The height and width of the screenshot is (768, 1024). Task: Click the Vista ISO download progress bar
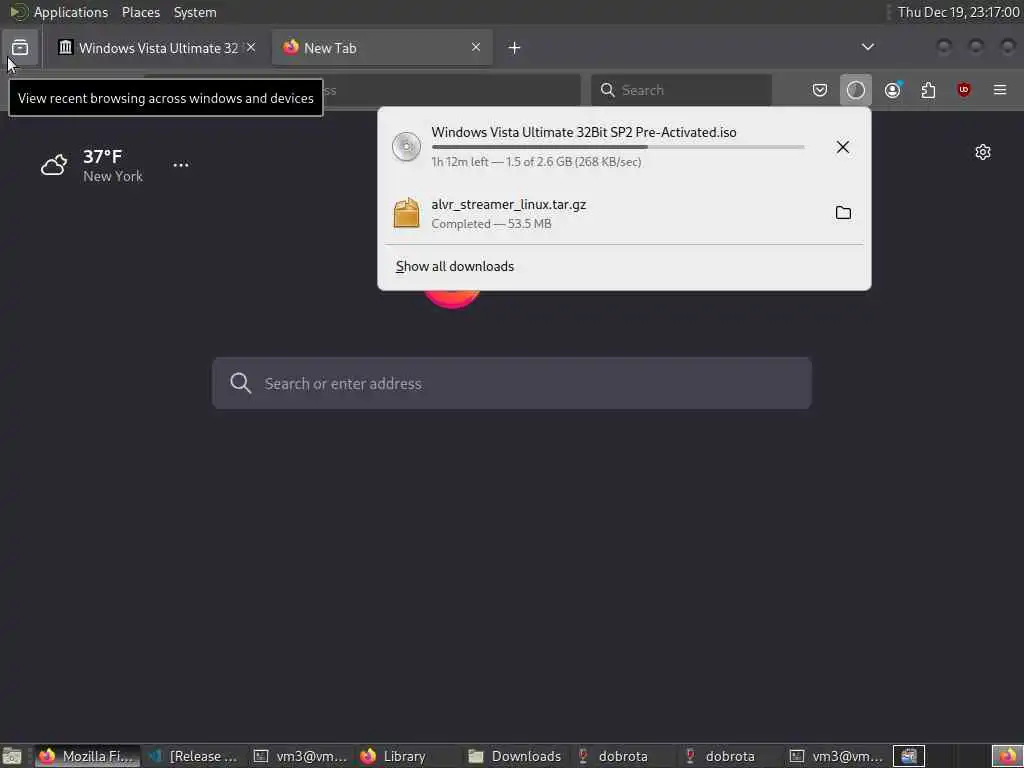point(618,148)
